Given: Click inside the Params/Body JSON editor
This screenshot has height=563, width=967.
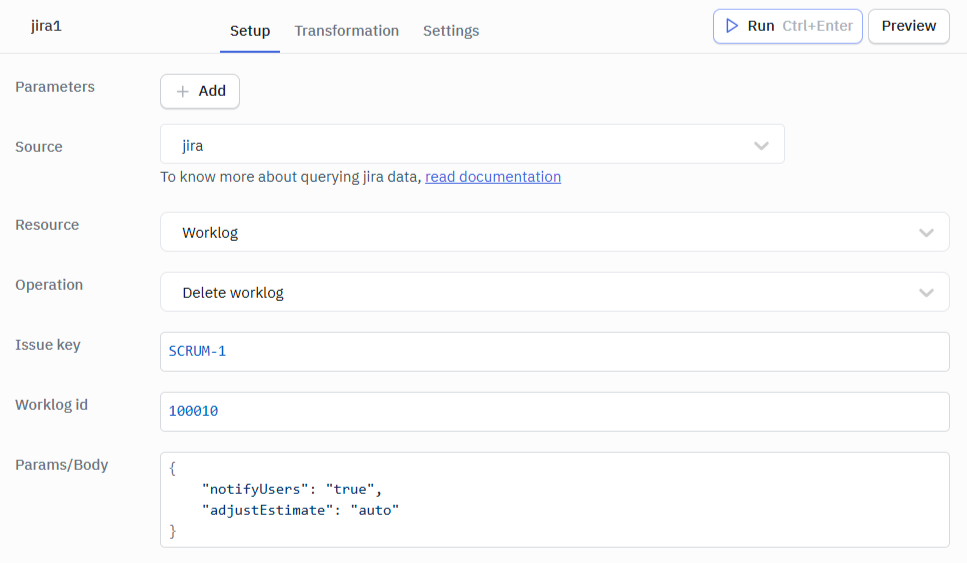Looking at the screenshot, I should click(554, 499).
